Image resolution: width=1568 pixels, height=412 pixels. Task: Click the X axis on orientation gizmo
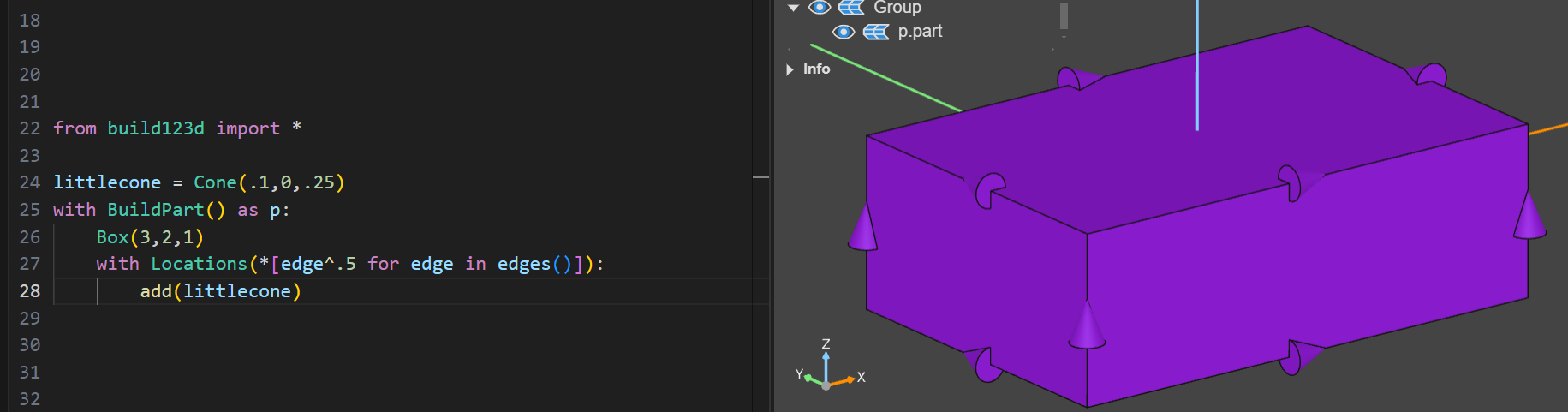[x=861, y=377]
